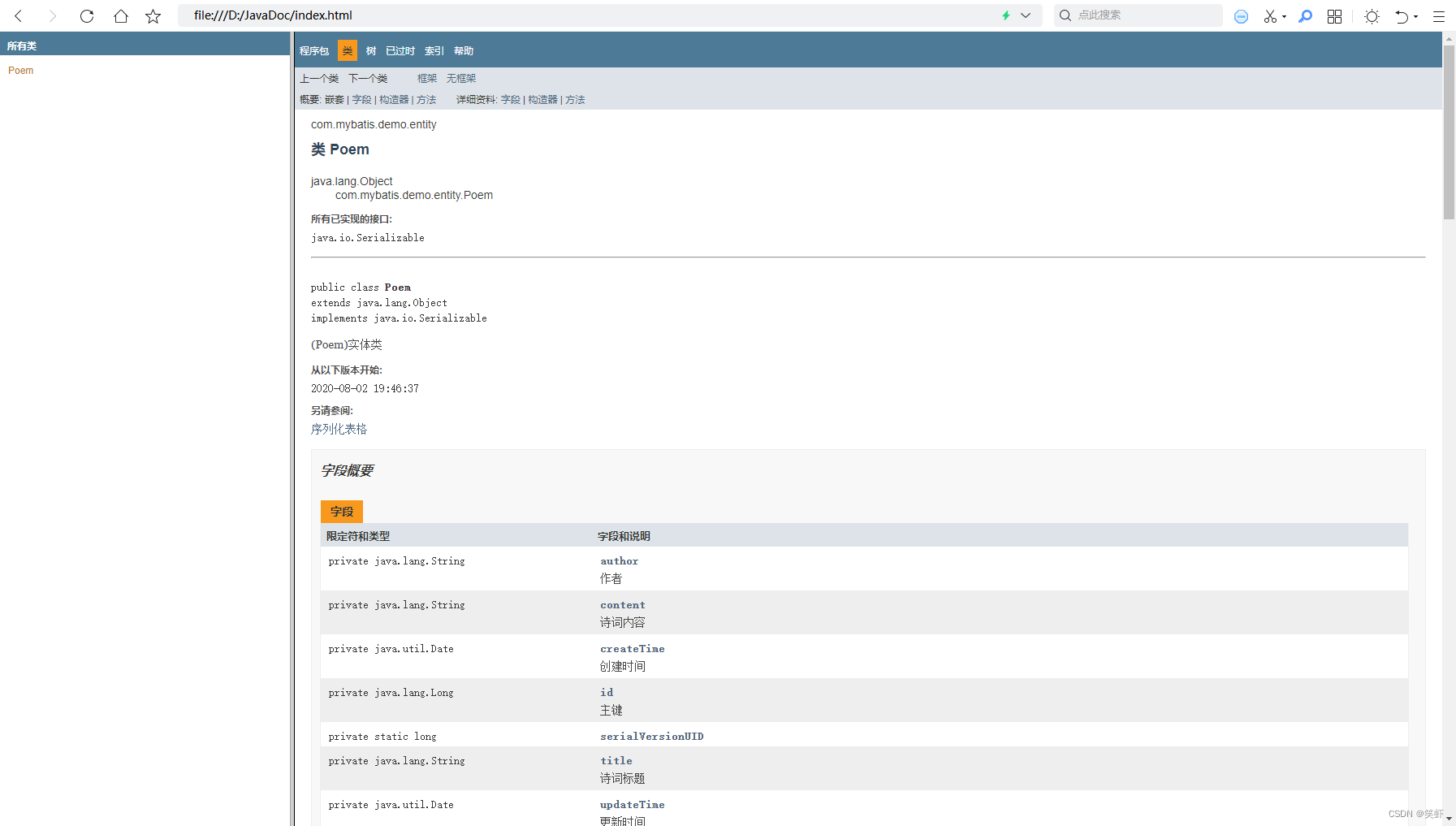Click the blue key/password manager icon
The image size is (1456, 826).
pos(1305,15)
